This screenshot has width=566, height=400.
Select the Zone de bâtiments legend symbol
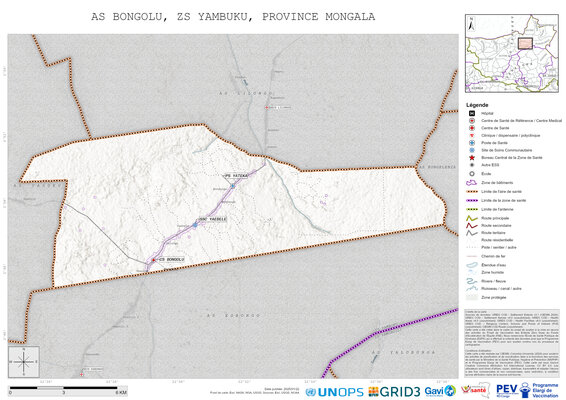471,183
